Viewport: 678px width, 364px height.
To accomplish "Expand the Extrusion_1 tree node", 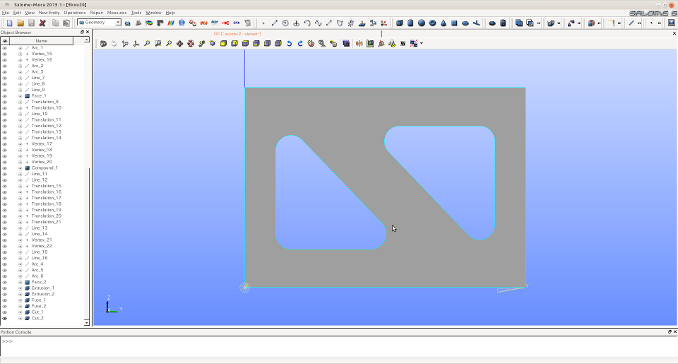I will tap(20, 288).
